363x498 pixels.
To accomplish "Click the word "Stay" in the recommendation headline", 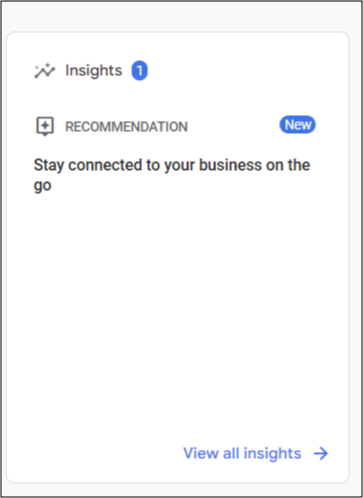I will [x=49, y=165].
